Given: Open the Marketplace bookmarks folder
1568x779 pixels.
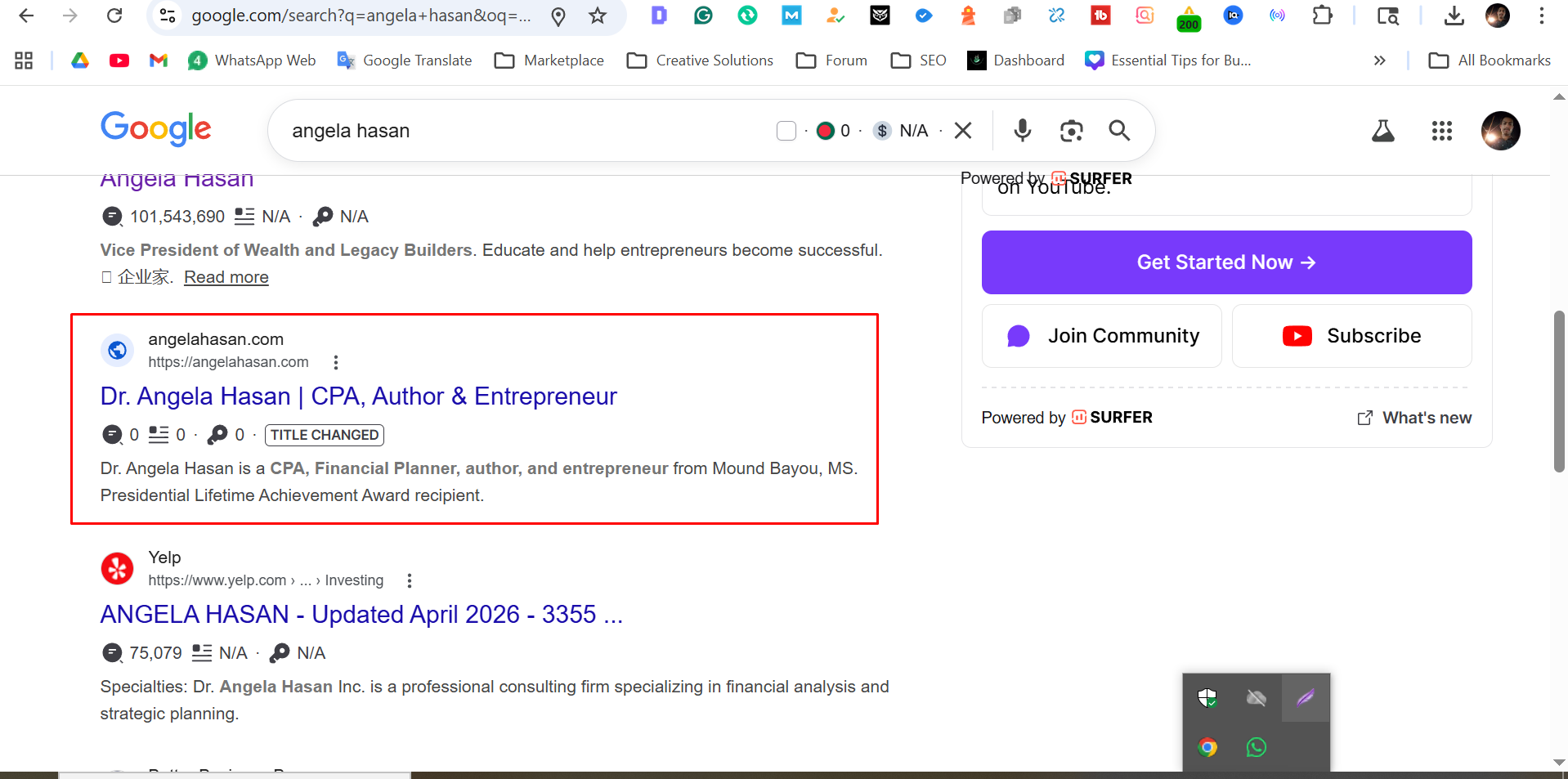Looking at the screenshot, I should pos(549,60).
